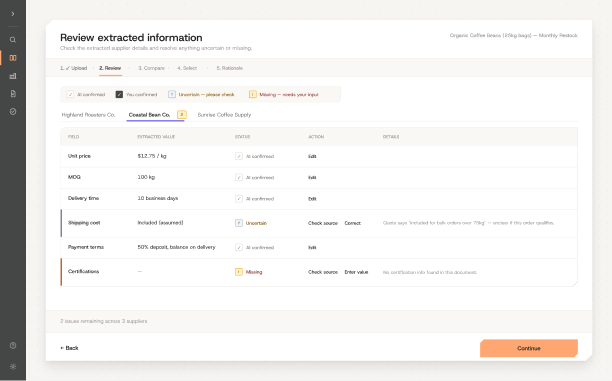Click the Shipping cost field label
The image size is (612, 381).
84,223
